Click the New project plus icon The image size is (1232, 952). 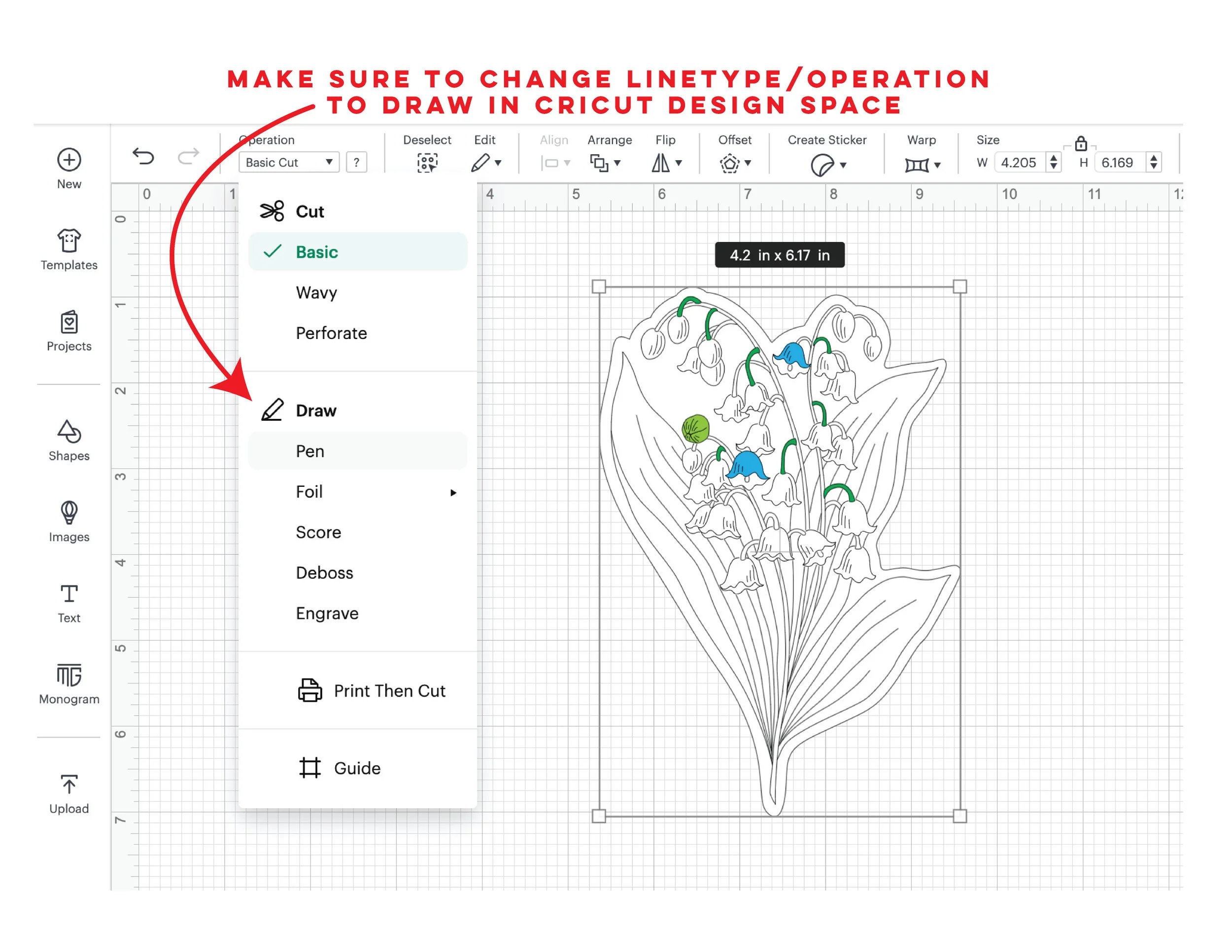69,160
